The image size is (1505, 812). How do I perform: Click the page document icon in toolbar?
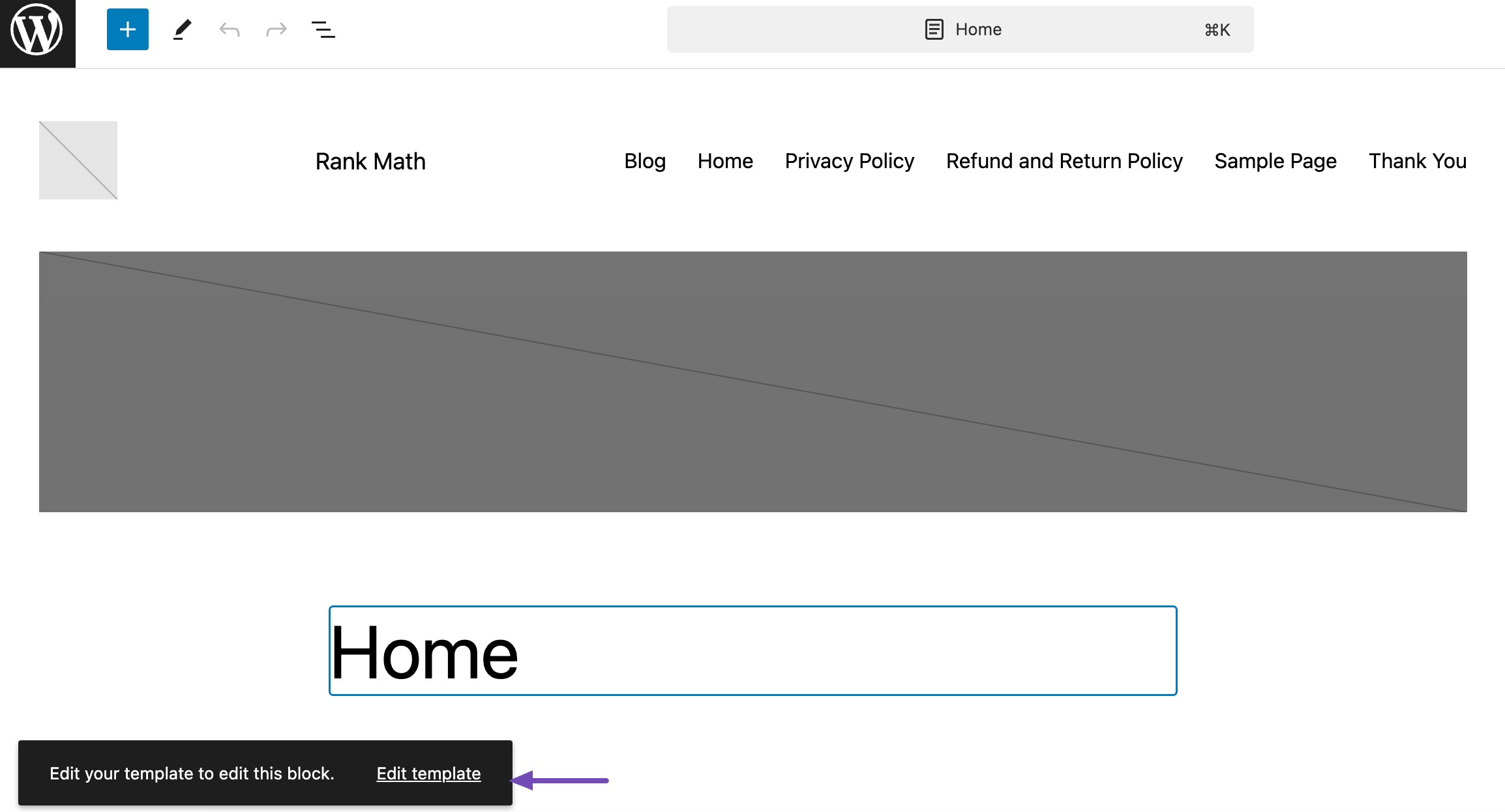click(935, 29)
